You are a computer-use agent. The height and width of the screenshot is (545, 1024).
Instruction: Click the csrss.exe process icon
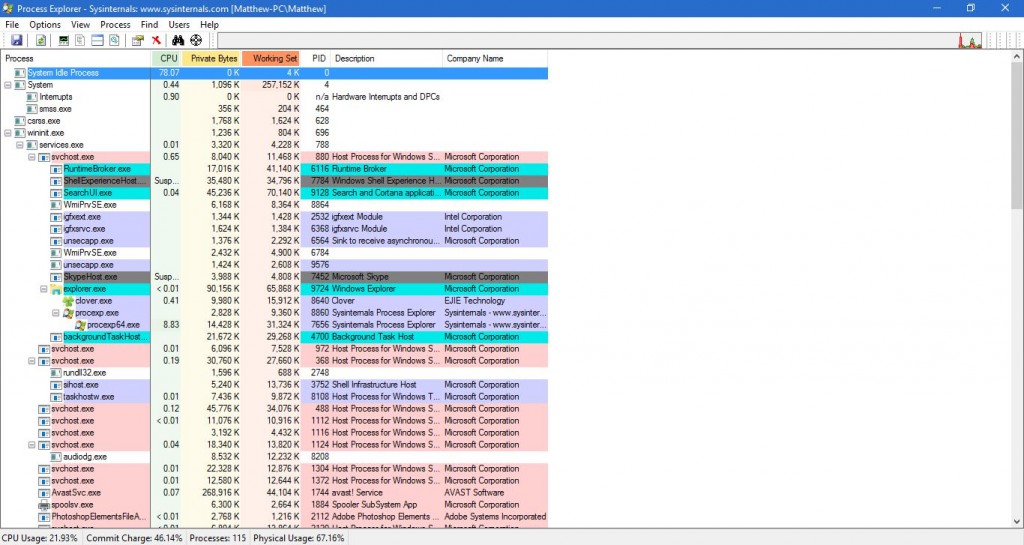click(20, 121)
